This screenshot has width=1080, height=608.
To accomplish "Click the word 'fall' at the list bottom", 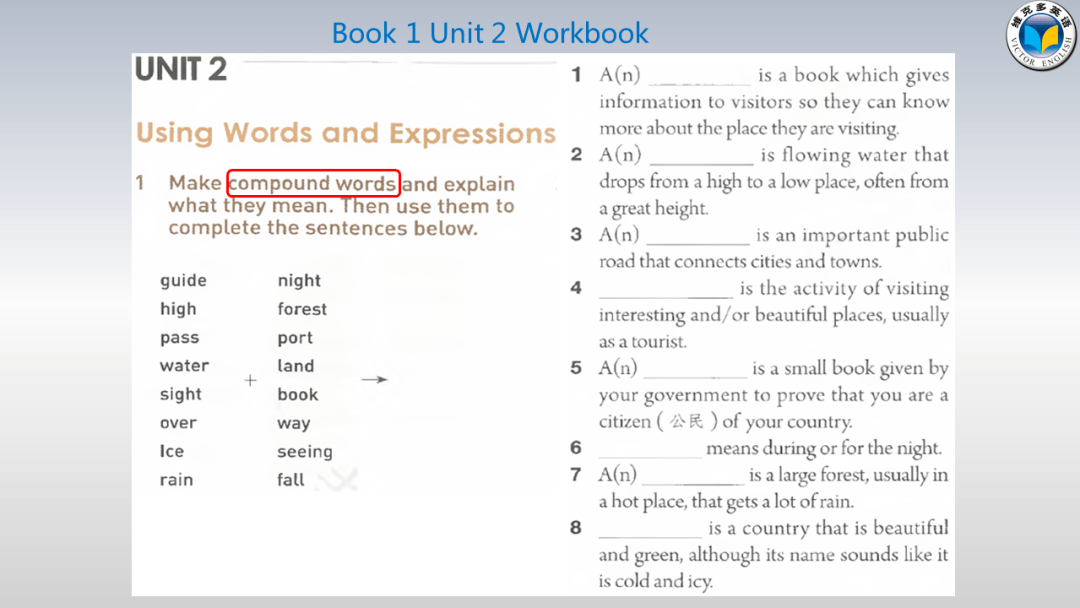I will point(291,480).
